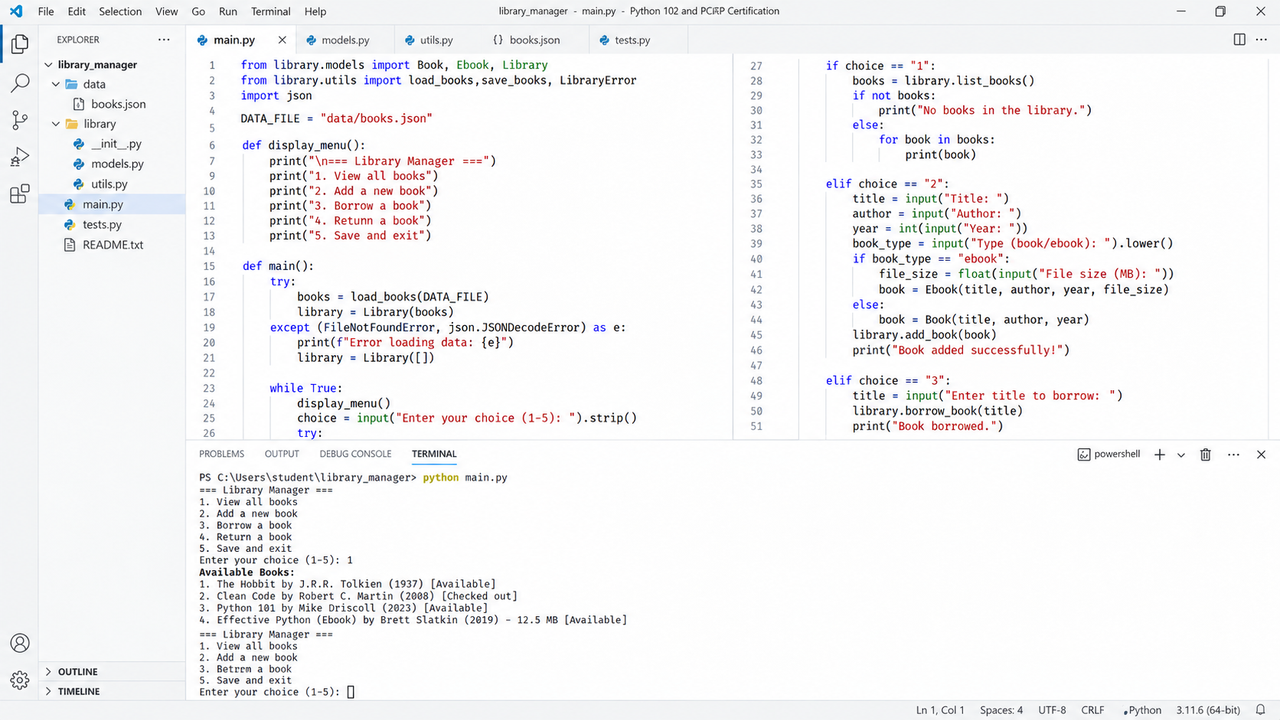
Task: Open the Terminal menu
Action: click(271, 11)
